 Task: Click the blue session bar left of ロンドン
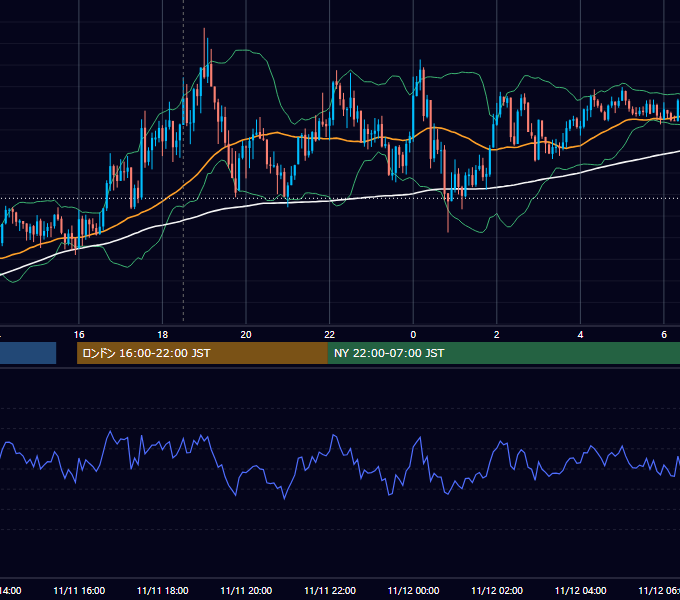(x=28, y=353)
